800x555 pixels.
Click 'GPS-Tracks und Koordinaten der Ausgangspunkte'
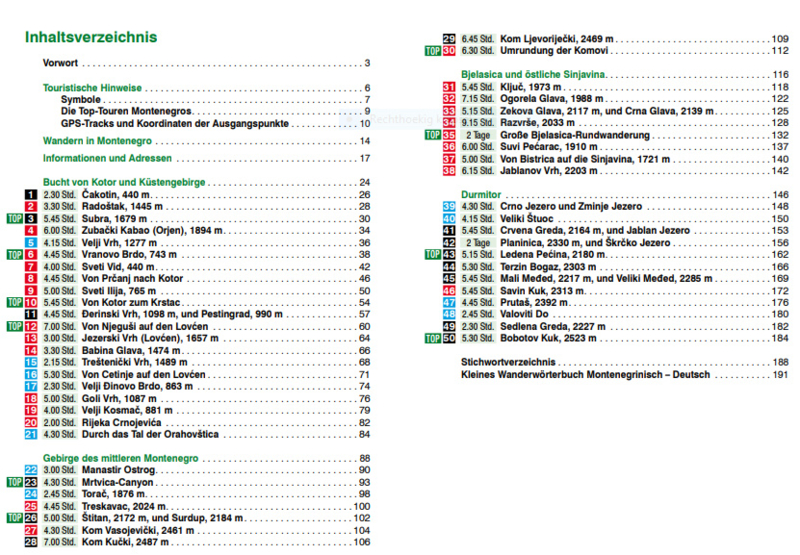pyautogui.click(x=175, y=123)
